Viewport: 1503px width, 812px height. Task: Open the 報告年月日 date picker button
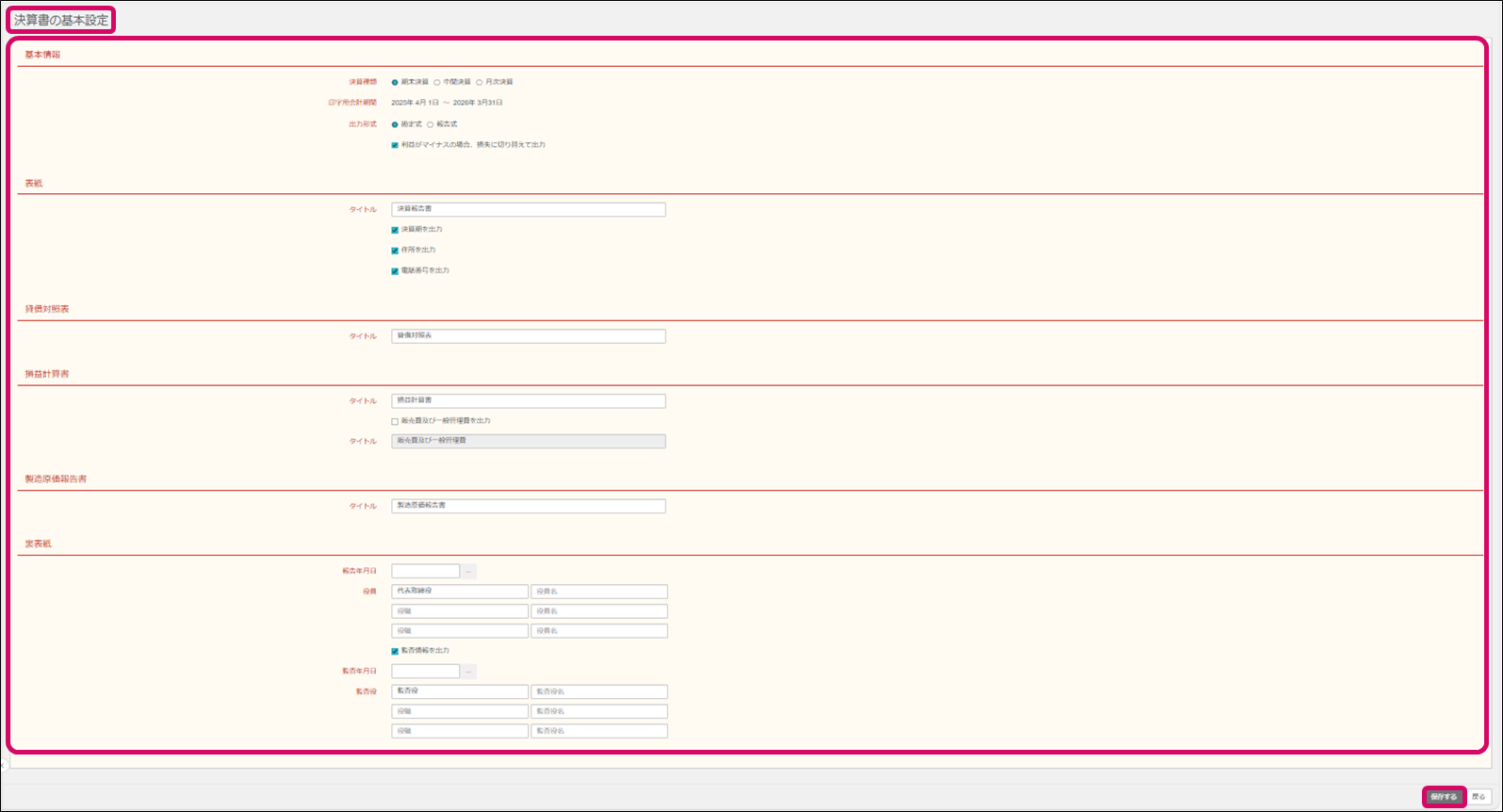(468, 571)
